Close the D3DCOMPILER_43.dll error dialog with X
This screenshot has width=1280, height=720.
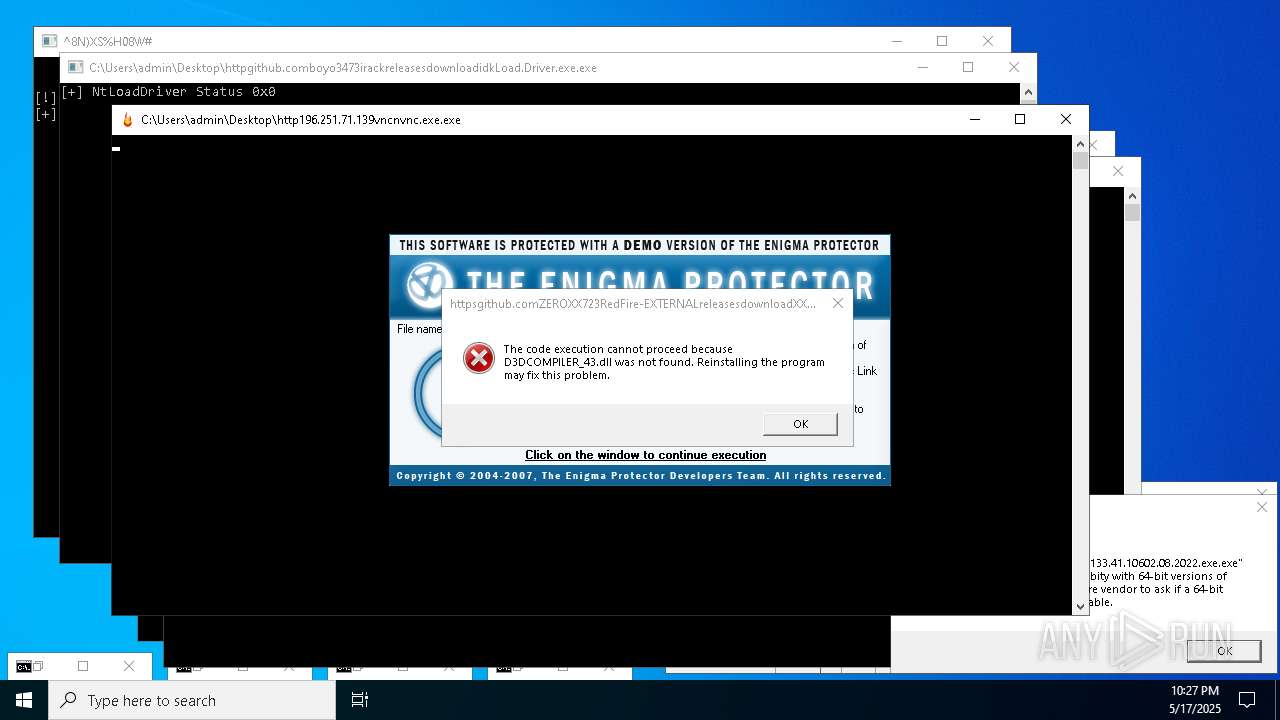[x=838, y=303]
